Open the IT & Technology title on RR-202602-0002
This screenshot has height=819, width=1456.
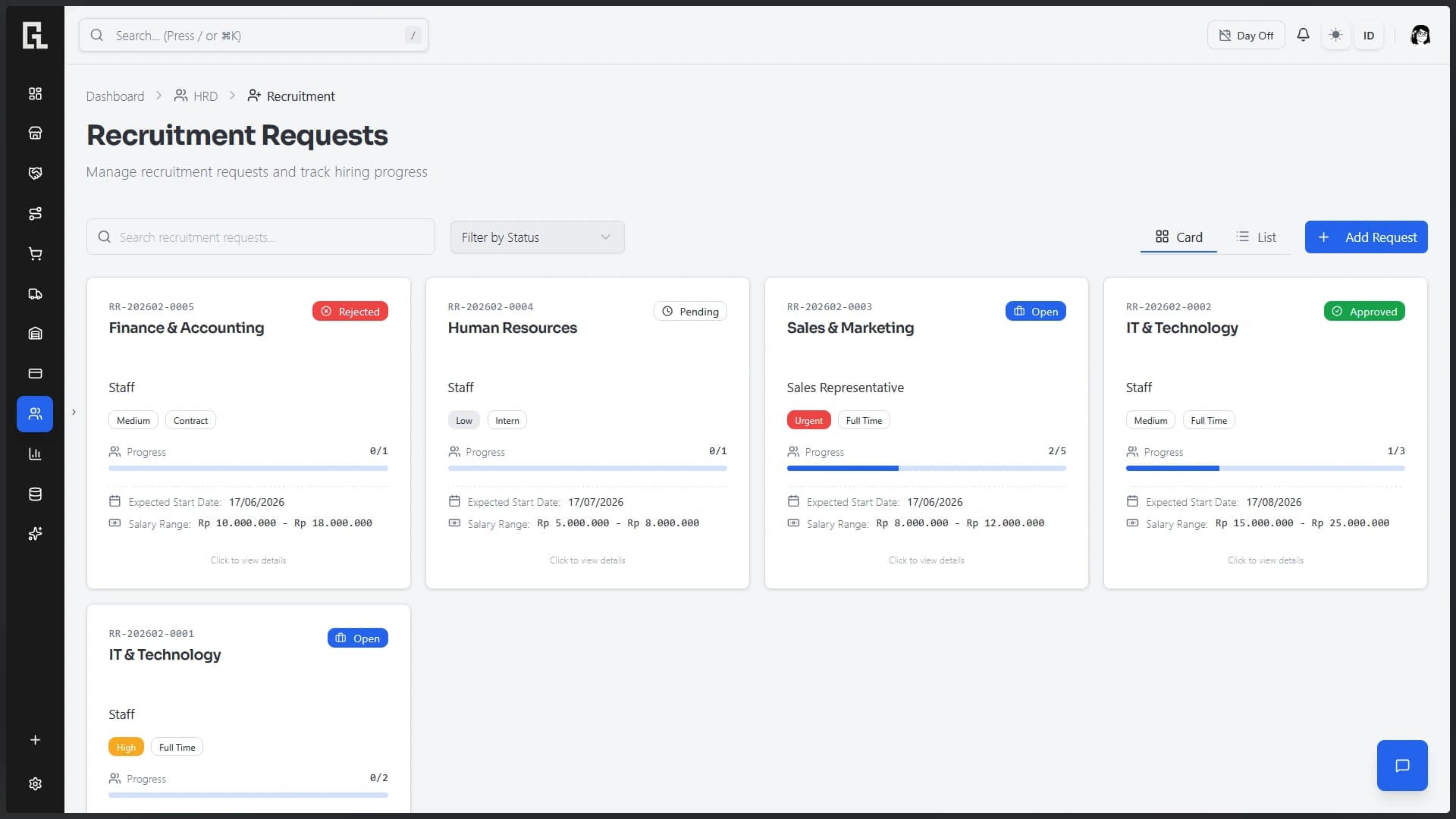point(1182,328)
